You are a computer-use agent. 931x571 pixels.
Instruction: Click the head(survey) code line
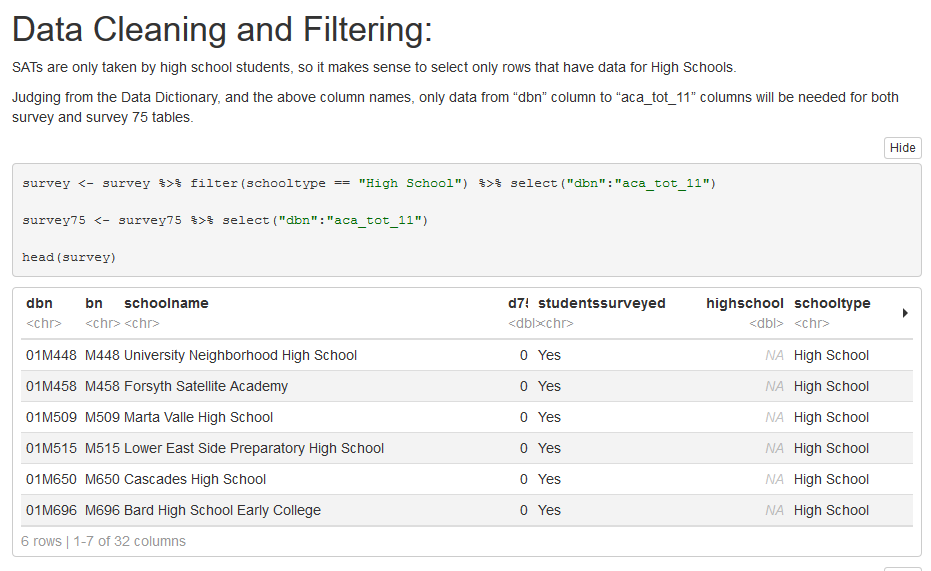[69, 257]
